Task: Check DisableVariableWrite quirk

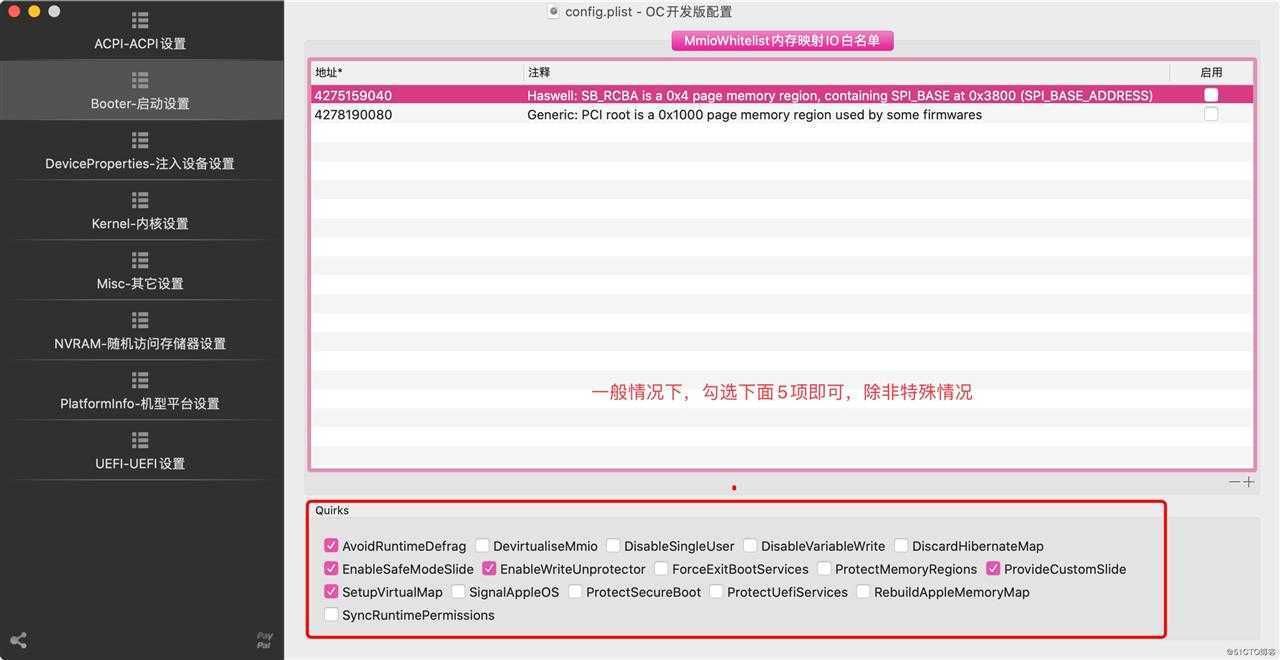Action: [x=750, y=546]
